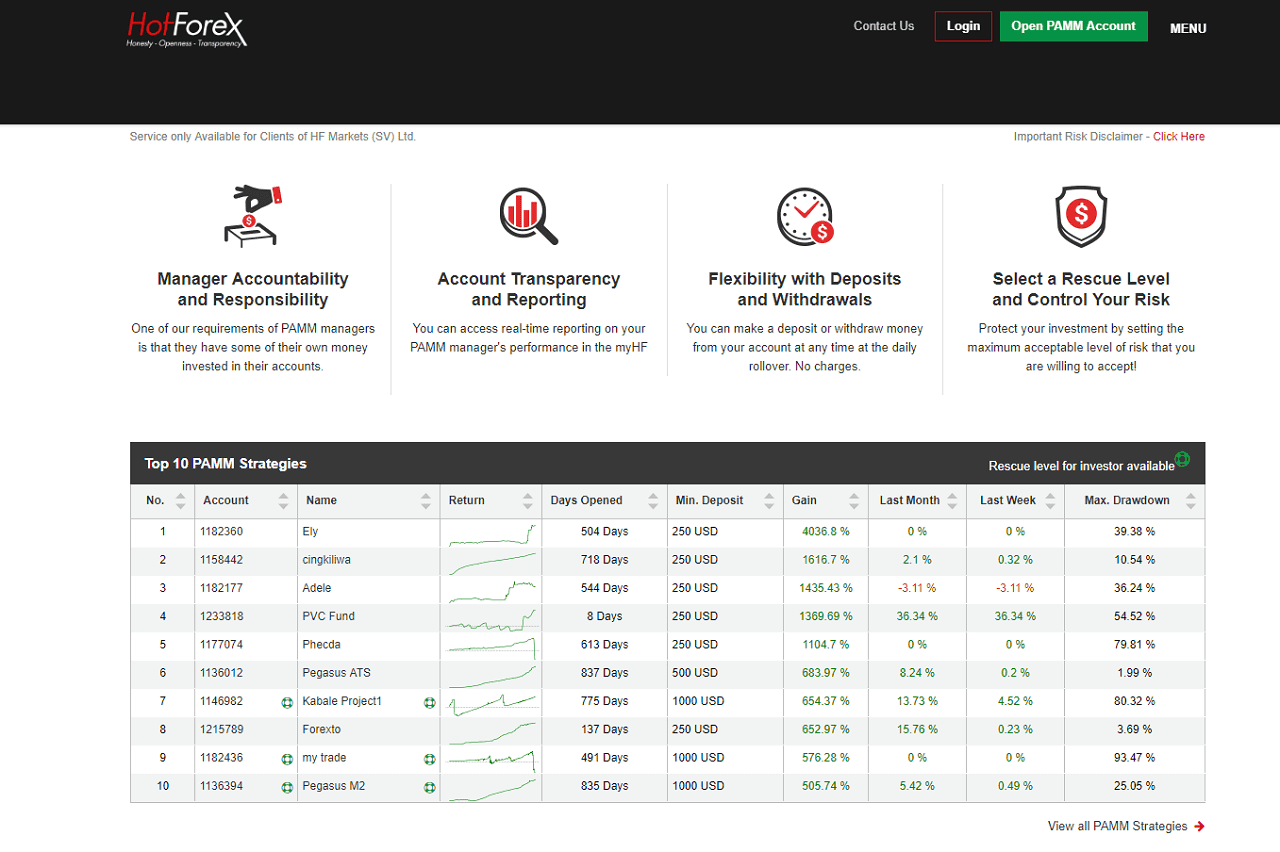
Task: Open the Contact Us page
Action: click(884, 26)
